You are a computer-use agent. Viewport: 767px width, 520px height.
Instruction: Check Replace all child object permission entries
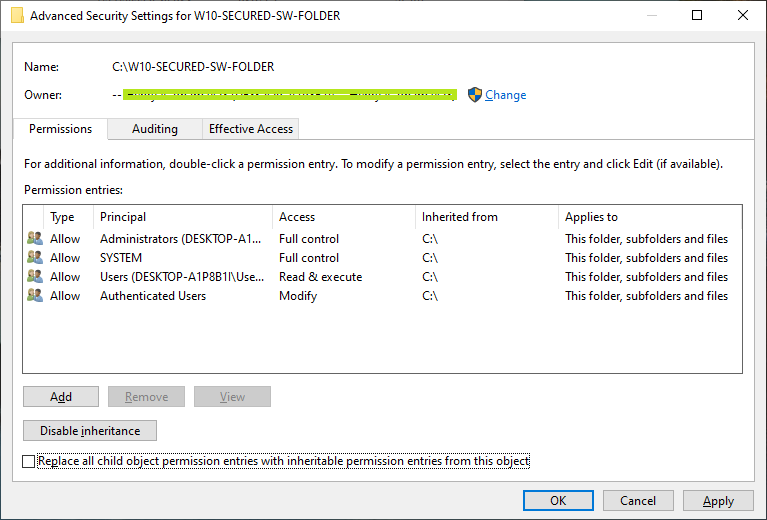click(28, 461)
